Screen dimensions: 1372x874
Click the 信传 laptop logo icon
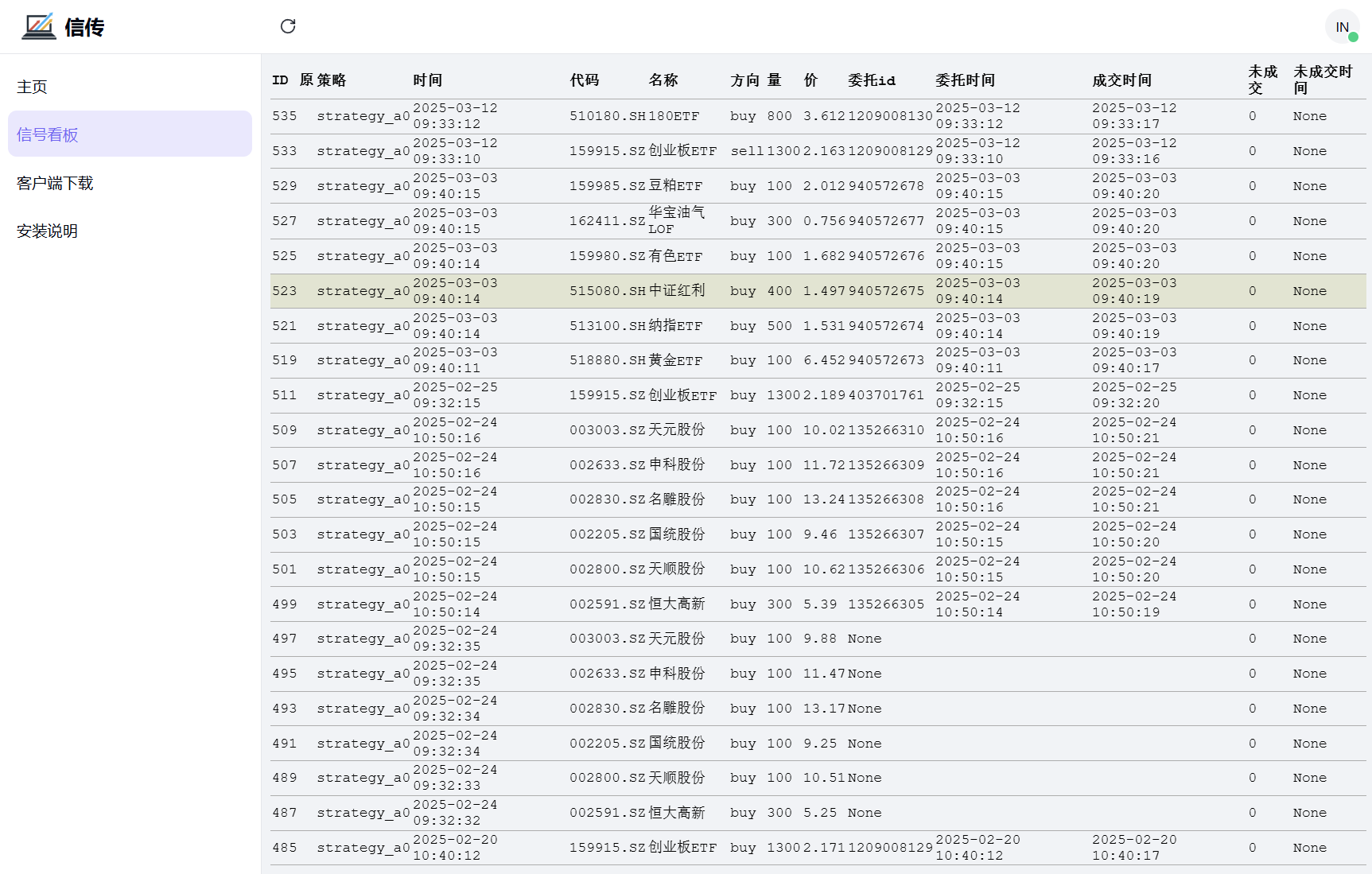point(38,26)
